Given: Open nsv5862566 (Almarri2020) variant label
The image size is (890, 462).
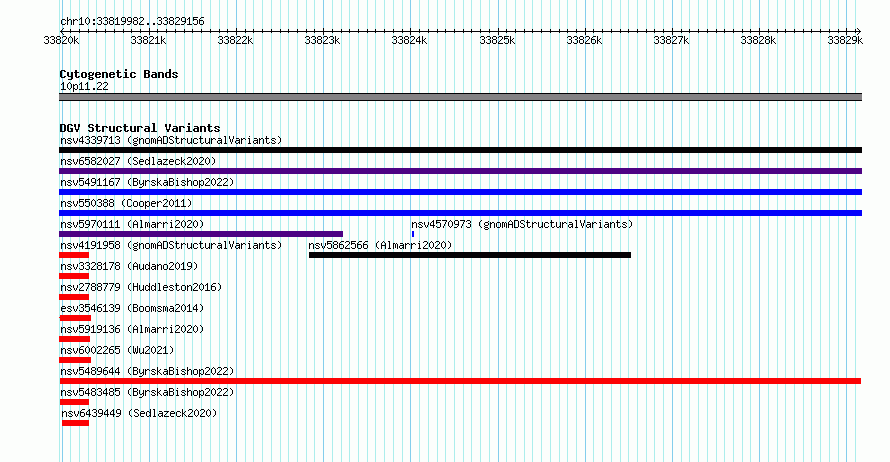Looking at the screenshot, I should coord(380,245).
